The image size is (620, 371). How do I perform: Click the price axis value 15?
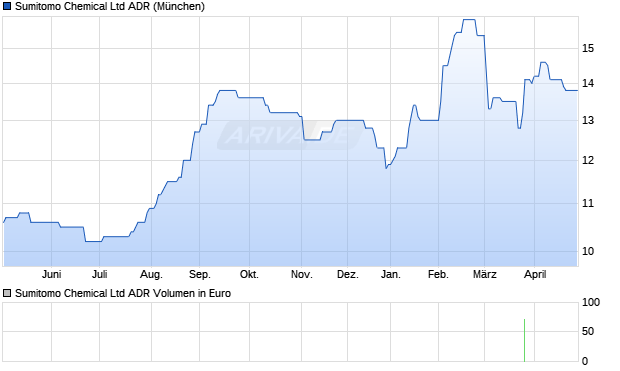588,49
